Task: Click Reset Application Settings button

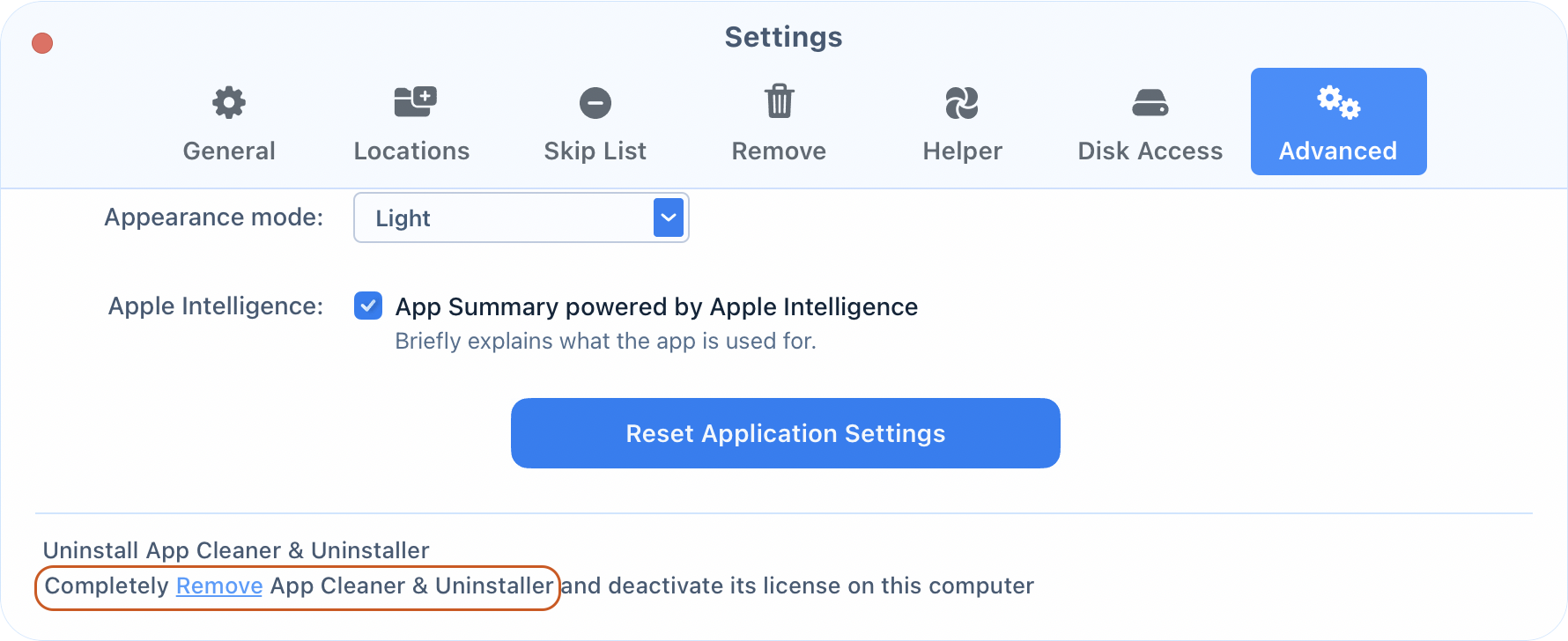Action: coord(786,433)
